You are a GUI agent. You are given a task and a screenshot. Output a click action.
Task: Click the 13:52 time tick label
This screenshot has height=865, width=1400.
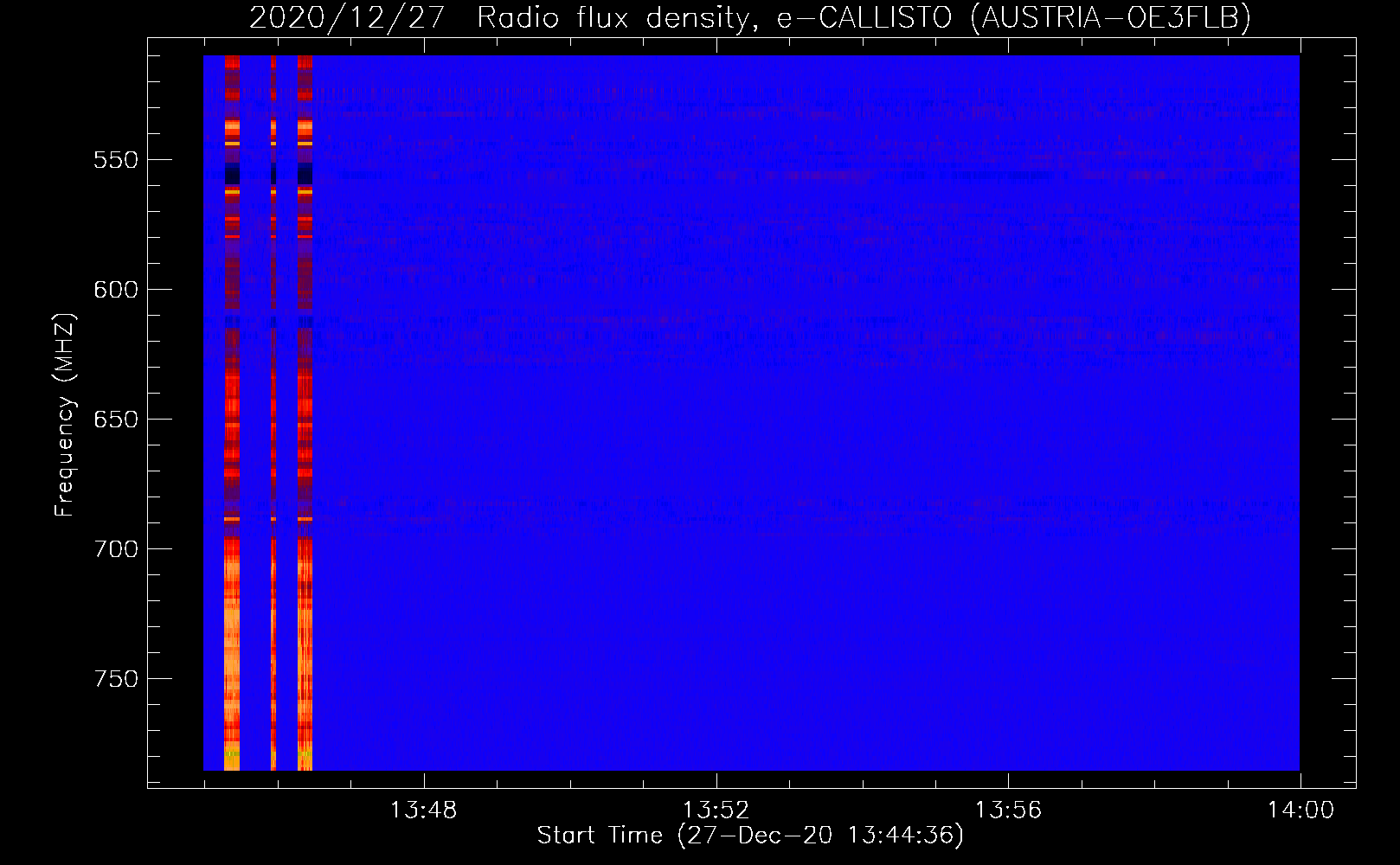(x=716, y=811)
